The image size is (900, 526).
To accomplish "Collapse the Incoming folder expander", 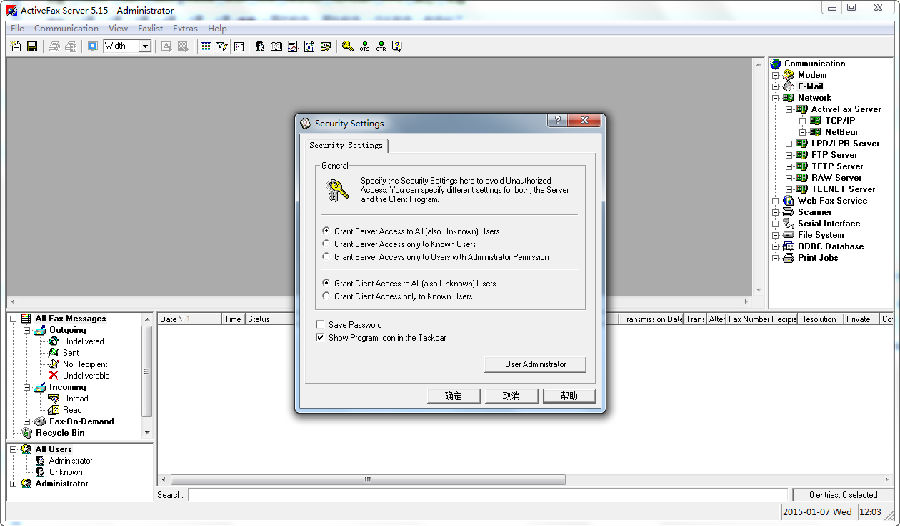I will pyautogui.click(x=27, y=388).
